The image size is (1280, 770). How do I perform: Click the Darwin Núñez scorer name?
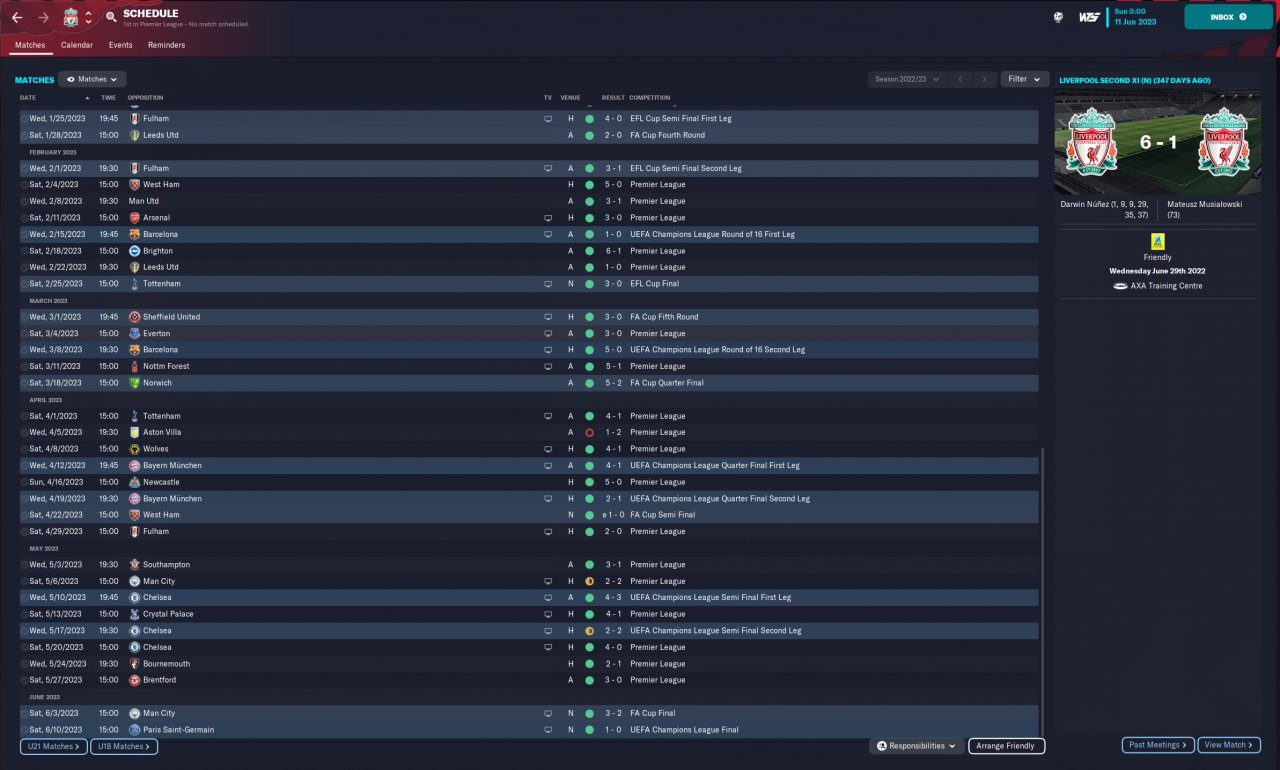(x=1085, y=204)
